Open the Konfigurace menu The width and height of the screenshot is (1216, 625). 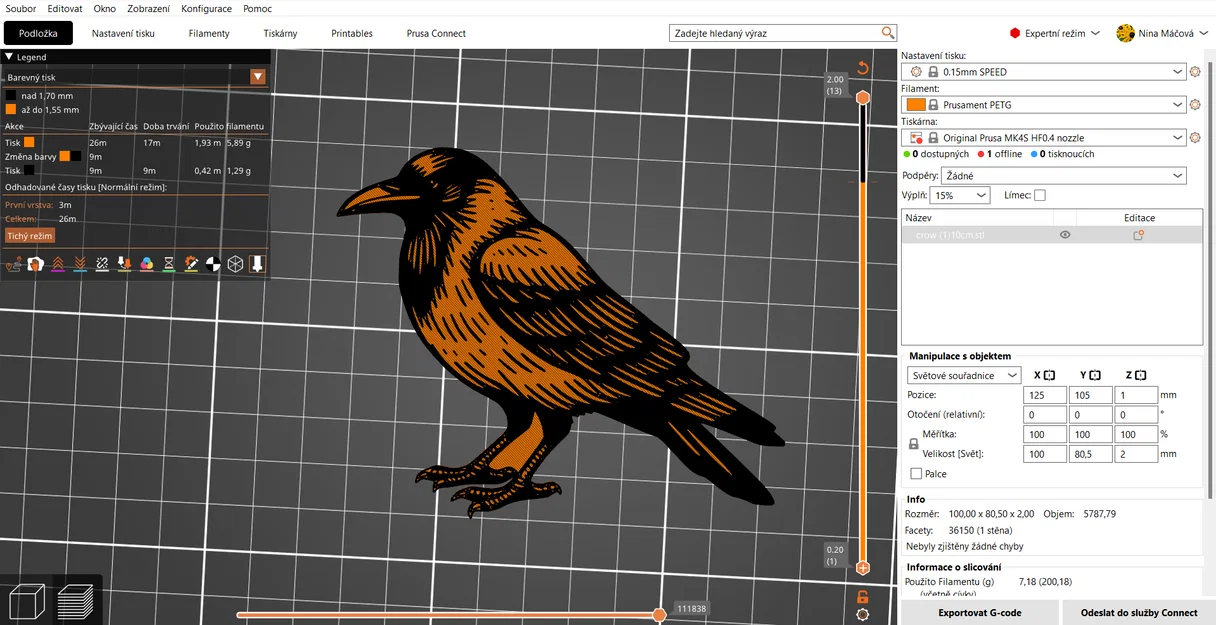(x=206, y=9)
